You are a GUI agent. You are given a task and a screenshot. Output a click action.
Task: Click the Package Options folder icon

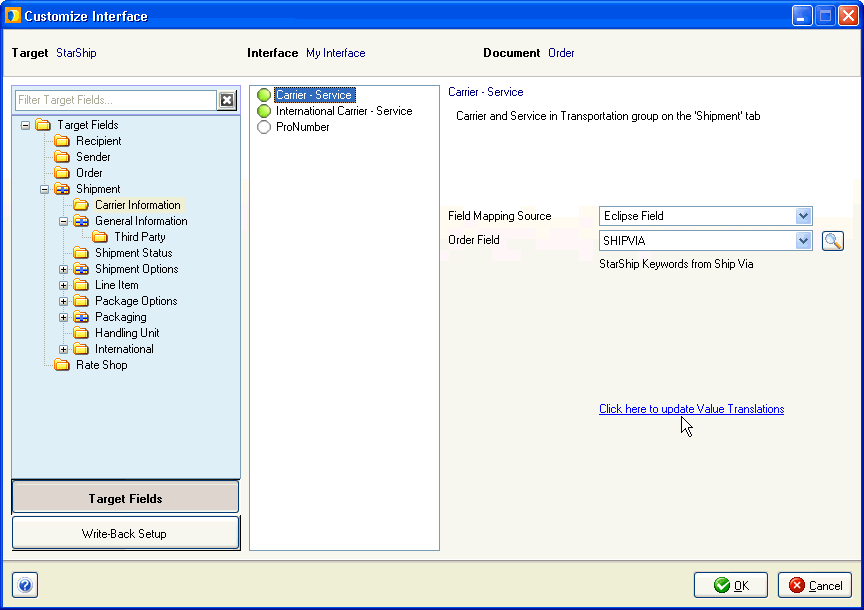click(81, 301)
